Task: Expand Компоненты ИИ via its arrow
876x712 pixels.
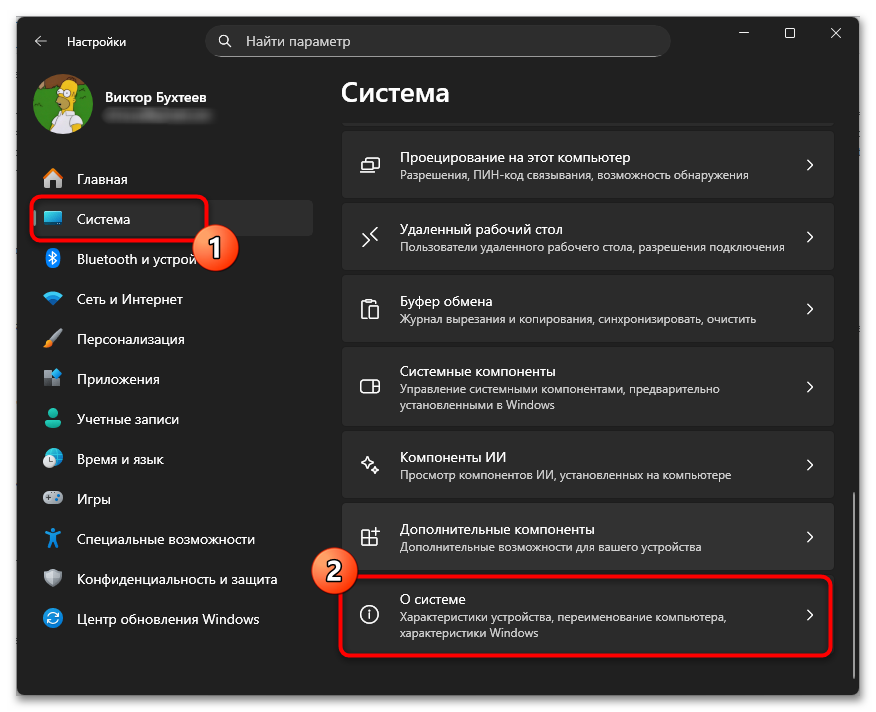Action: [x=810, y=465]
